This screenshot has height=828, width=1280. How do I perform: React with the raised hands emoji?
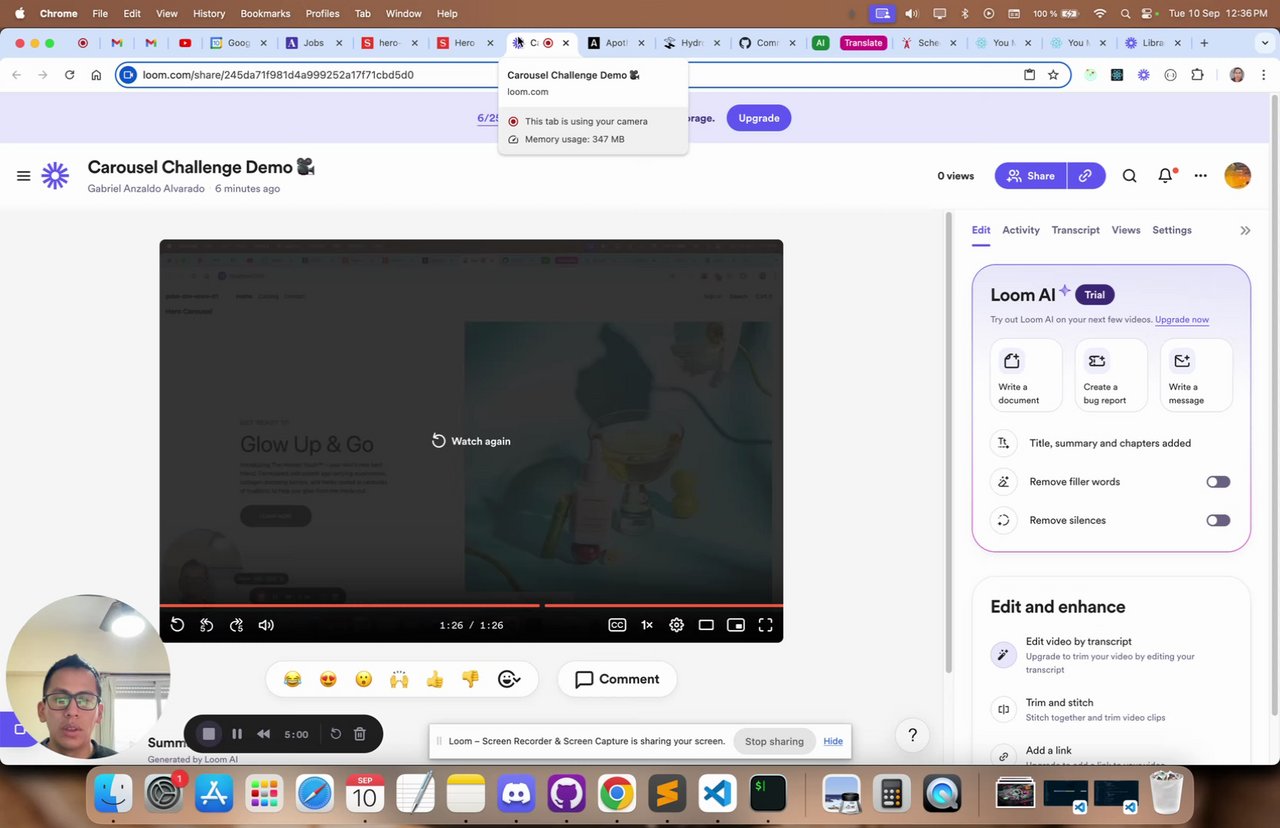[399, 679]
